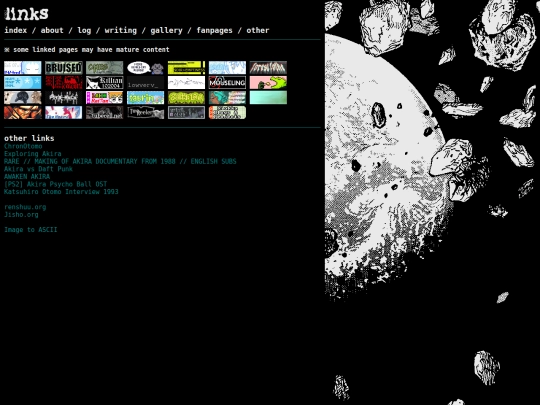The width and height of the screenshot is (540, 405).
Task: Click the white, red and blue splatter button
Action: tap(64, 113)
